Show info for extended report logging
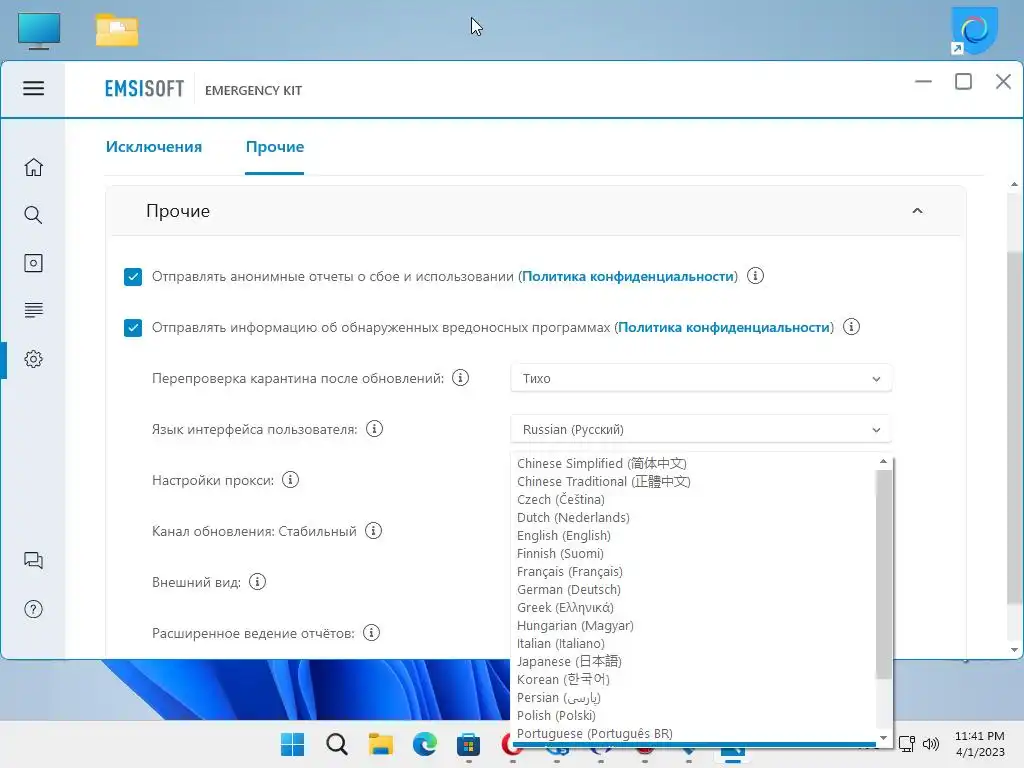 click(371, 632)
